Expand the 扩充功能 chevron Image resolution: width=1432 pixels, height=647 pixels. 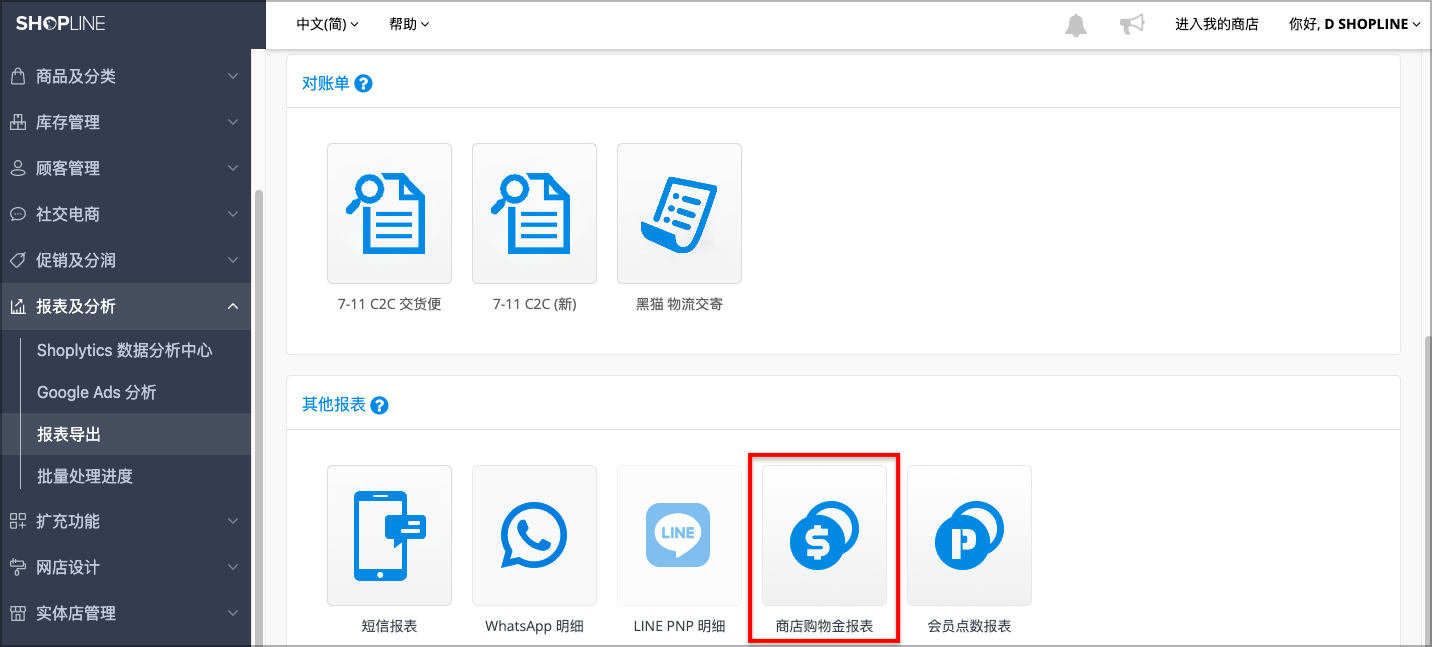[x=233, y=521]
